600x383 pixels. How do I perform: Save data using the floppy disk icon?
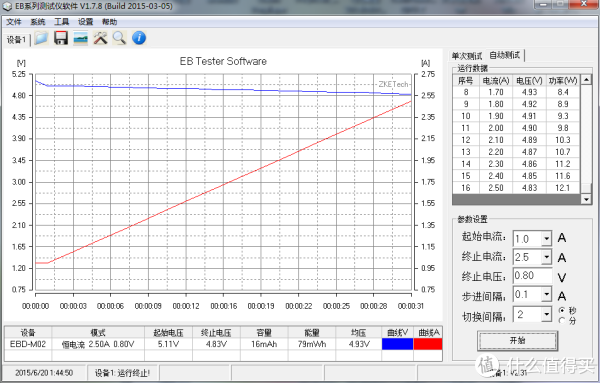point(61,38)
